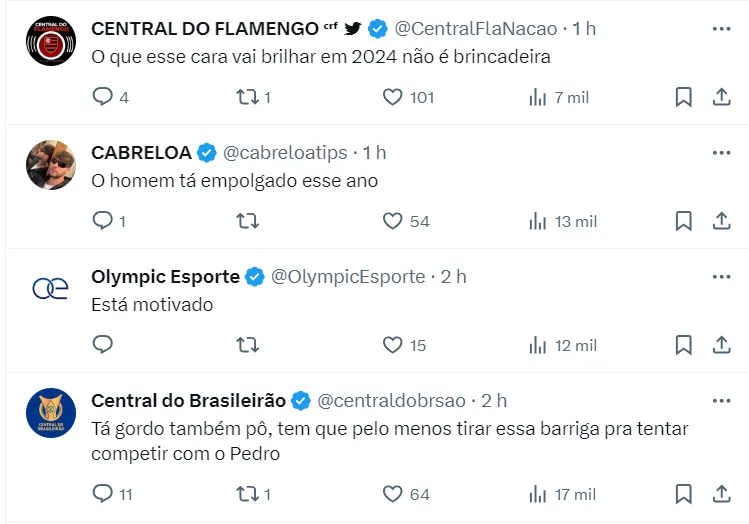The height and width of the screenshot is (524, 749).
Task: Click the Central do Brasileirão avatar
Action: click(50, 413)
